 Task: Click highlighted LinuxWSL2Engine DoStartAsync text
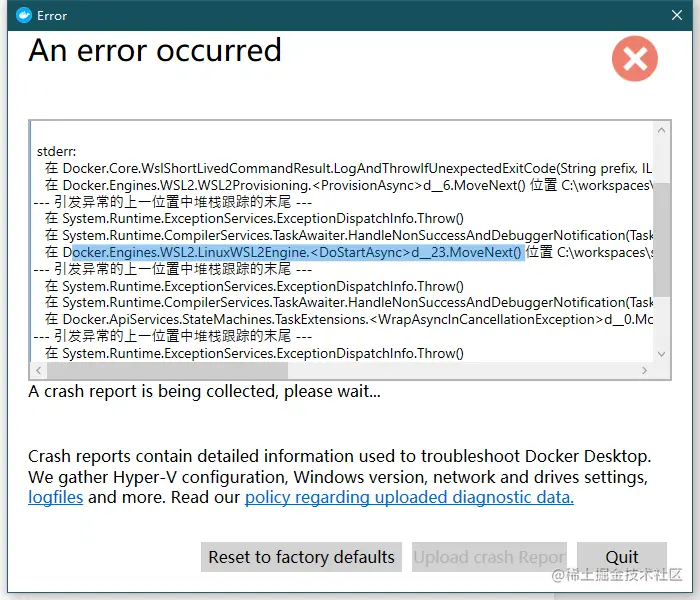click(297, 252)
